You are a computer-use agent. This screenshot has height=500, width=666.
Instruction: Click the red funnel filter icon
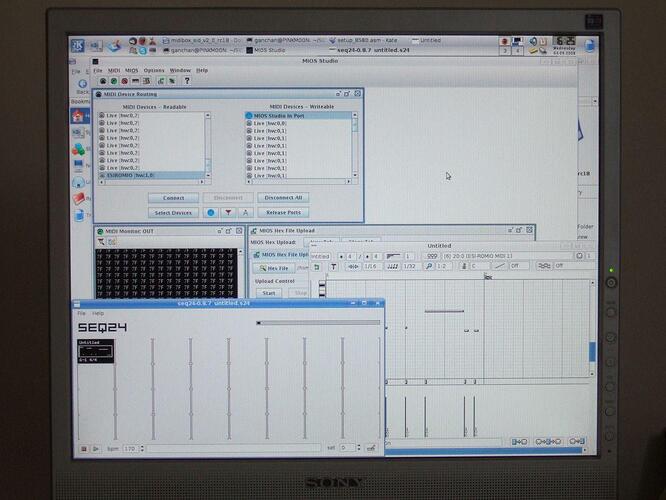click(x=229, y=212)
